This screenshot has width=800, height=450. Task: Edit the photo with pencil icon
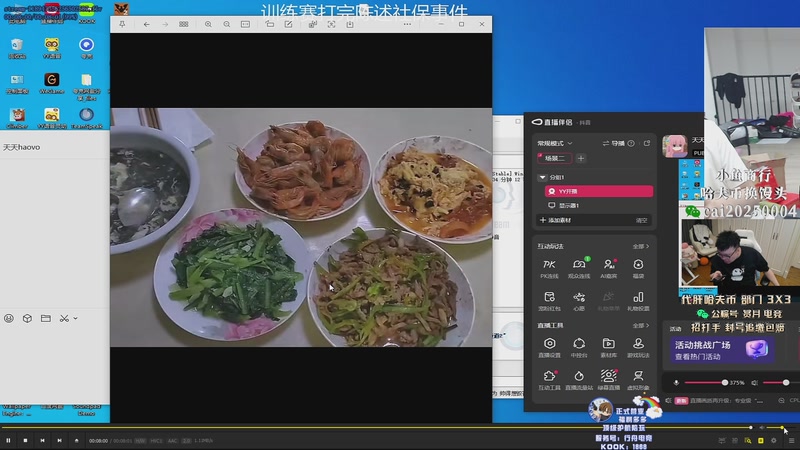point(288,24)
